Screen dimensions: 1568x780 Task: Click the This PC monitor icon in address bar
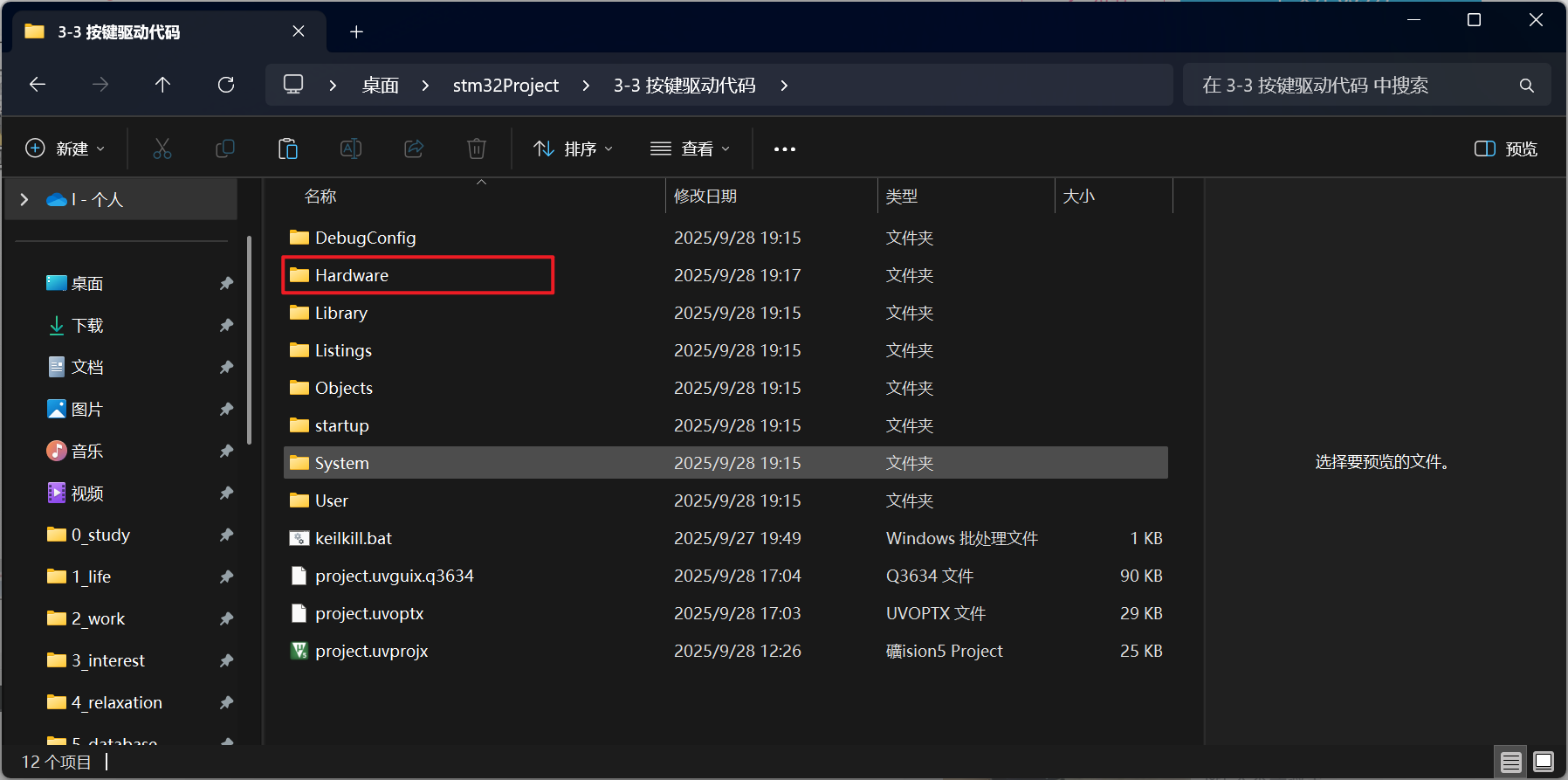[293, 85]
